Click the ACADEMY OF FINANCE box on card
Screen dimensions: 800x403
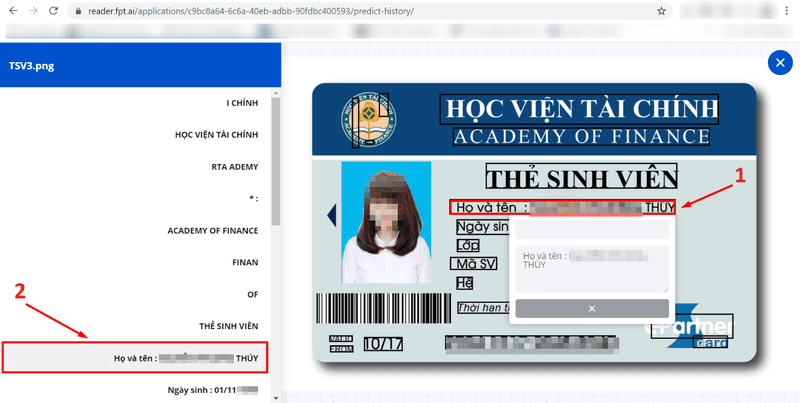tap(582, 136)
